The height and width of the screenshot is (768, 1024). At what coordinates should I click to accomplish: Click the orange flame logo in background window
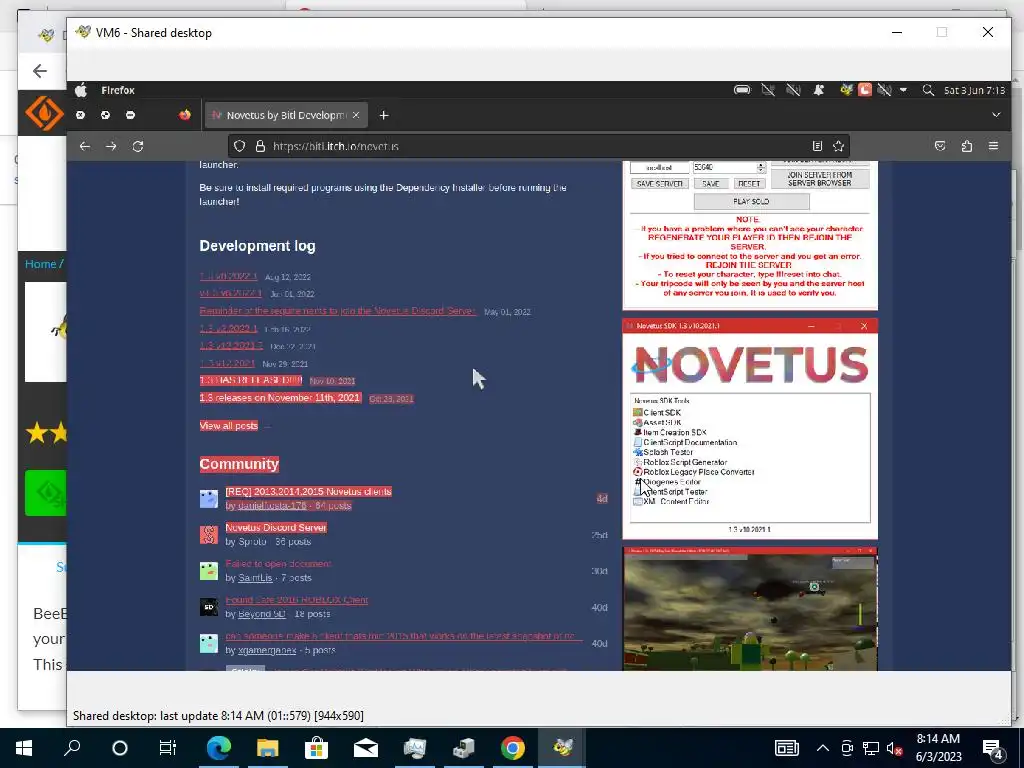pyautogui.click(x=44, y=113)
